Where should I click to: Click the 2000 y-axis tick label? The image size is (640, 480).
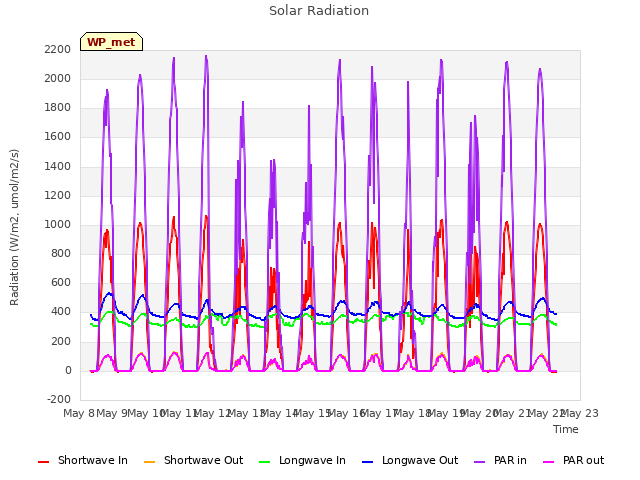[58, 78]
